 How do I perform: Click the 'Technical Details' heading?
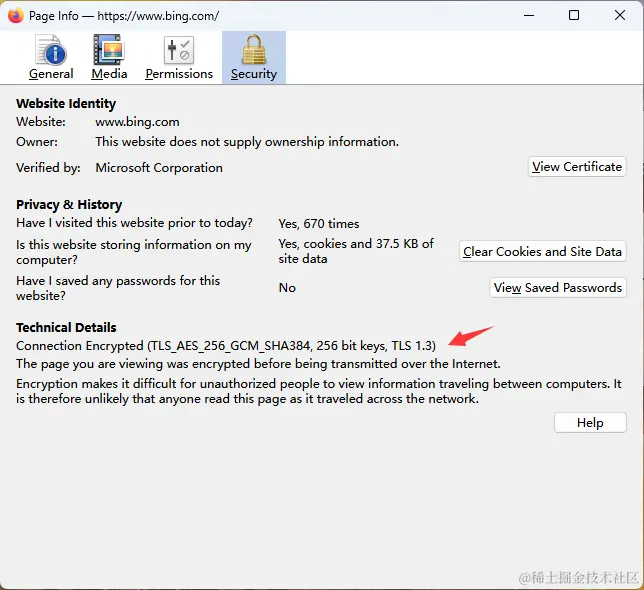(66, 328)
